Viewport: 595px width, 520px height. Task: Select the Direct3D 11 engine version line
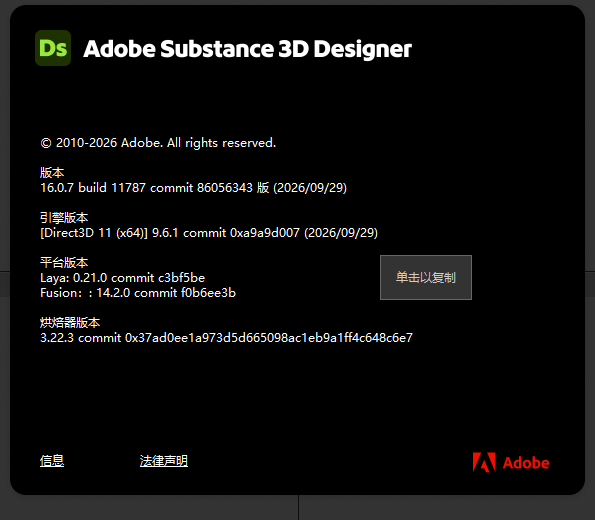point(209,233)
